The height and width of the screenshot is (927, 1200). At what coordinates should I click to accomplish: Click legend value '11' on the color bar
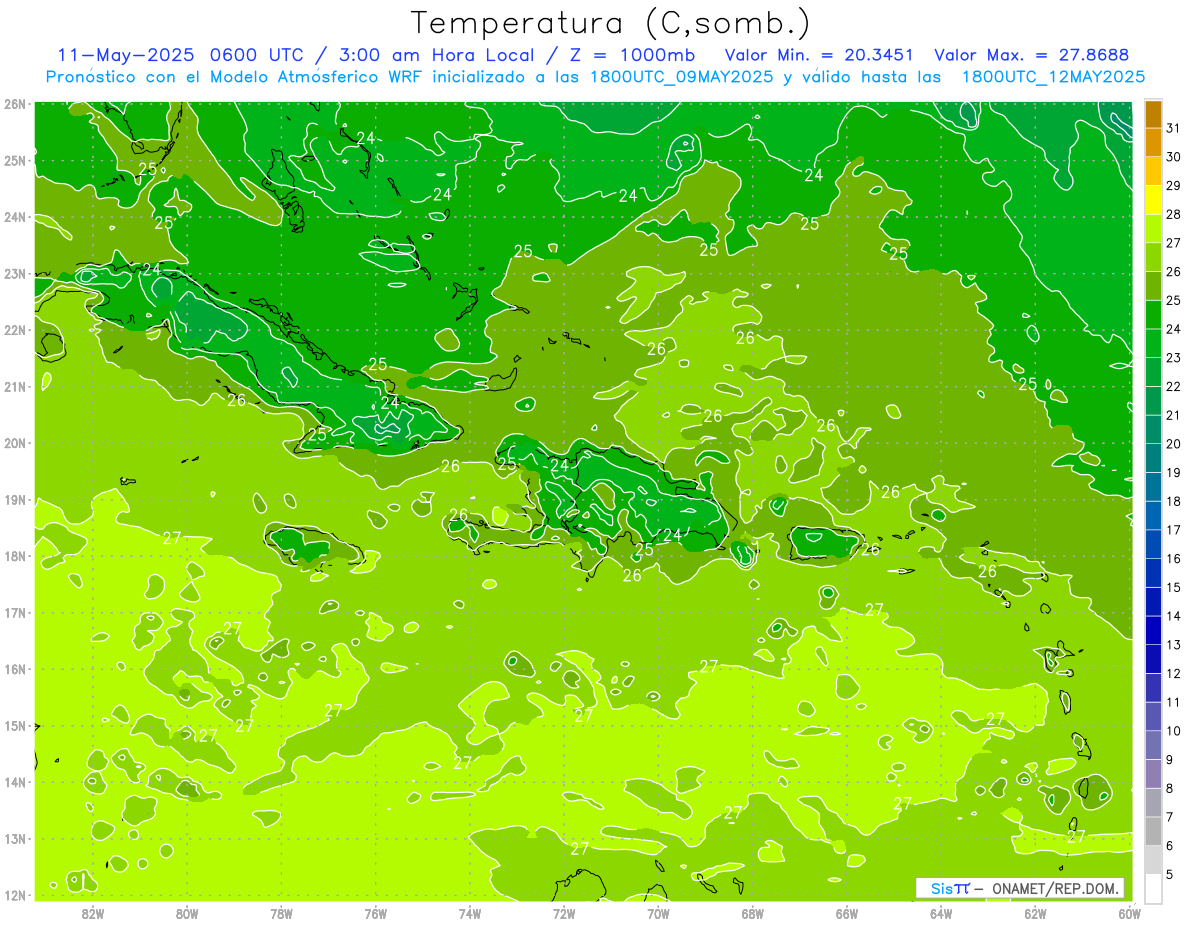[1173, 702]
